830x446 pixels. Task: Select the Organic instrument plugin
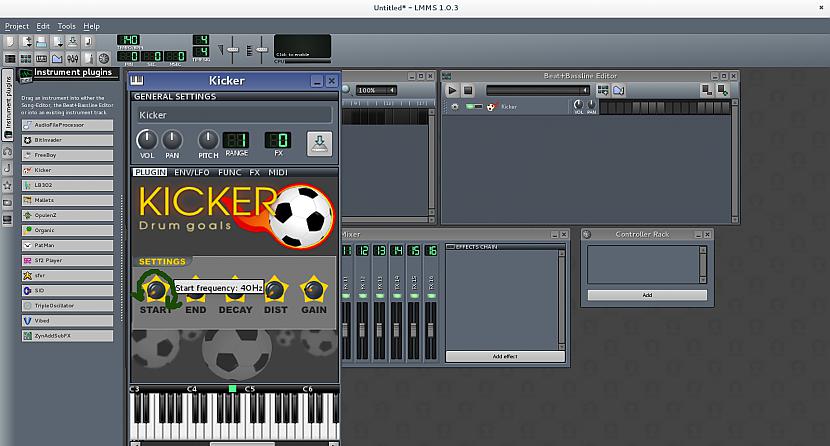point(67,231)
